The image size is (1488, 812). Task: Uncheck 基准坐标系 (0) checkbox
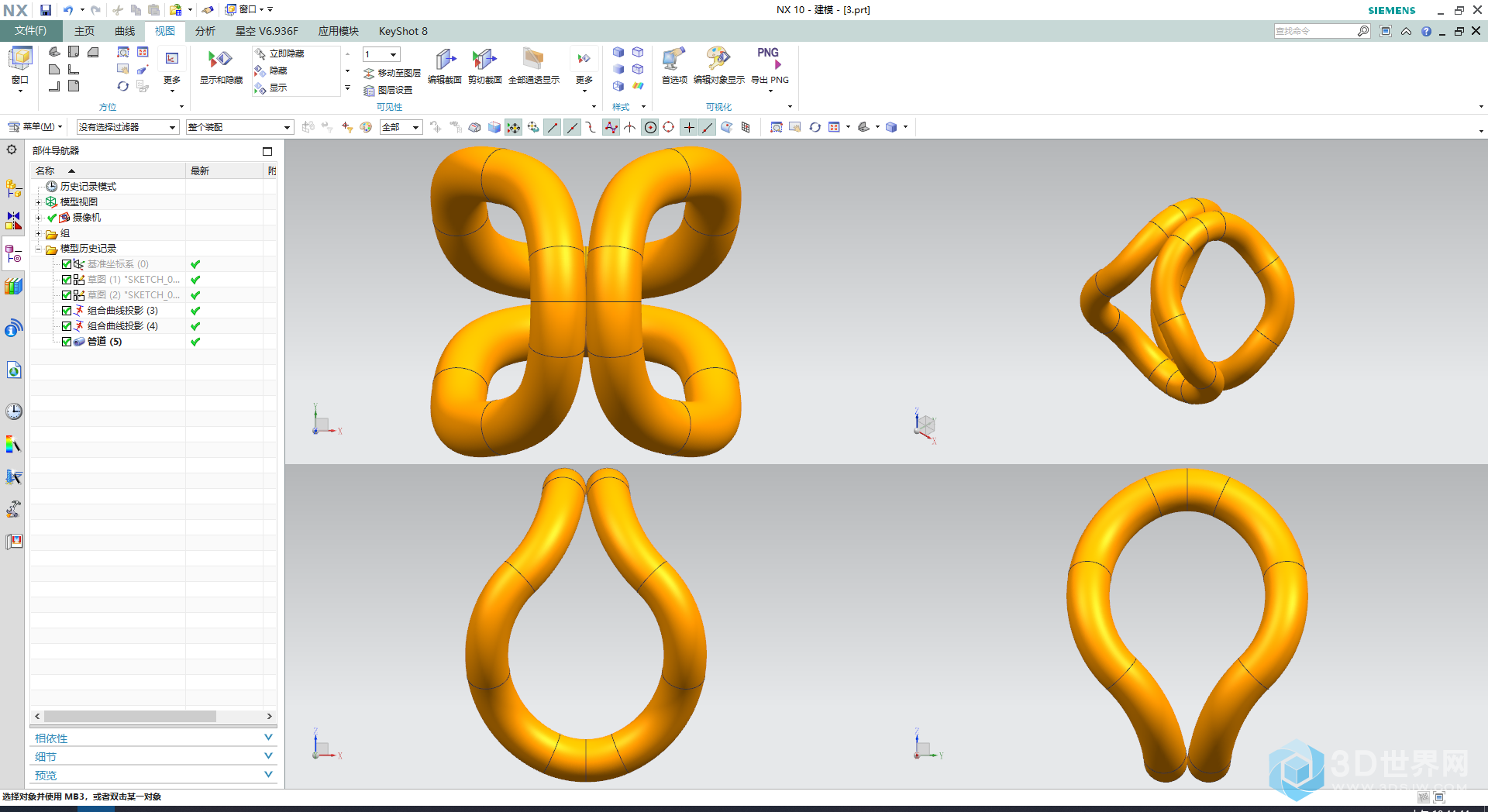67,264
